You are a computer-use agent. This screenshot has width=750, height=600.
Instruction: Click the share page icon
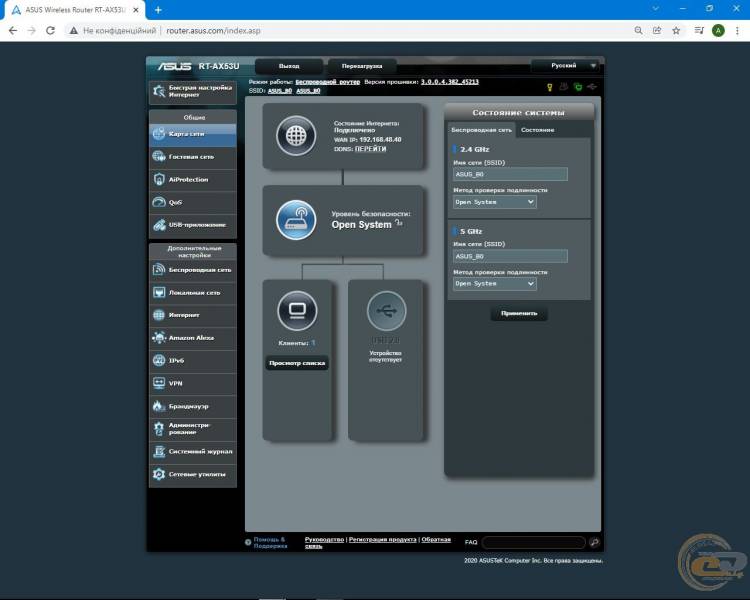click(x=657, y=31)
